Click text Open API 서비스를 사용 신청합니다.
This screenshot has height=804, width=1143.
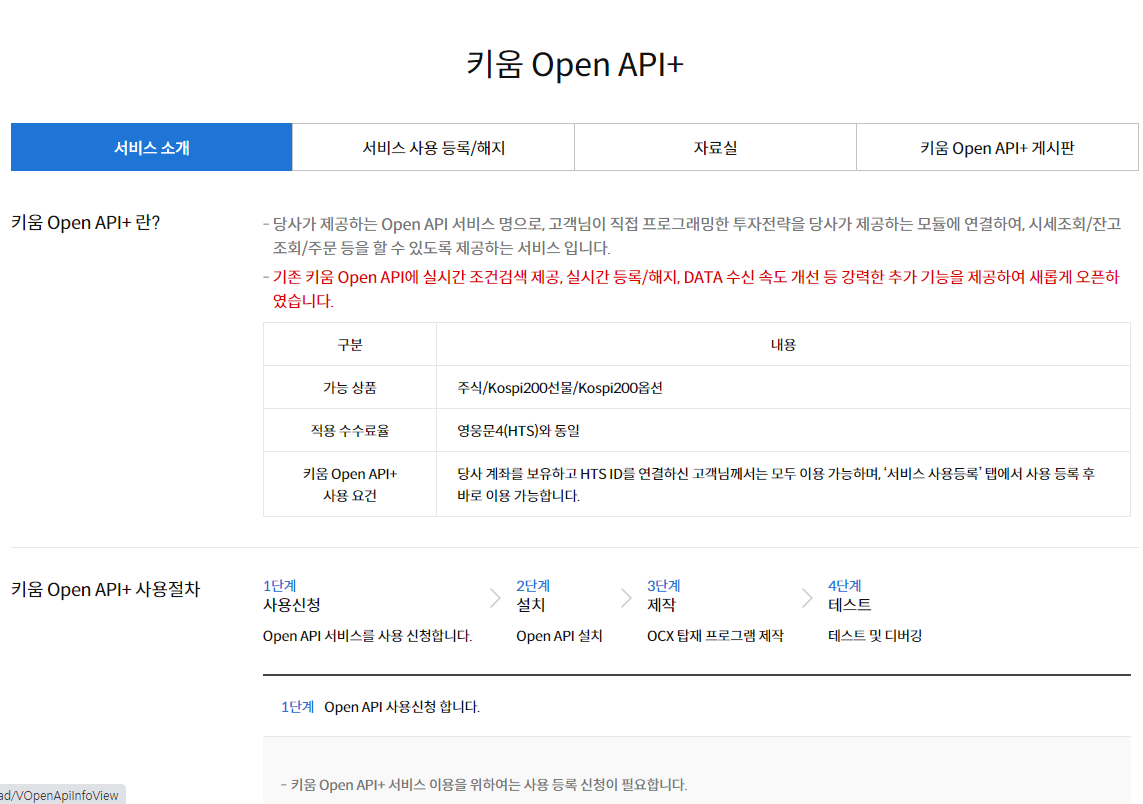[367, 636]
